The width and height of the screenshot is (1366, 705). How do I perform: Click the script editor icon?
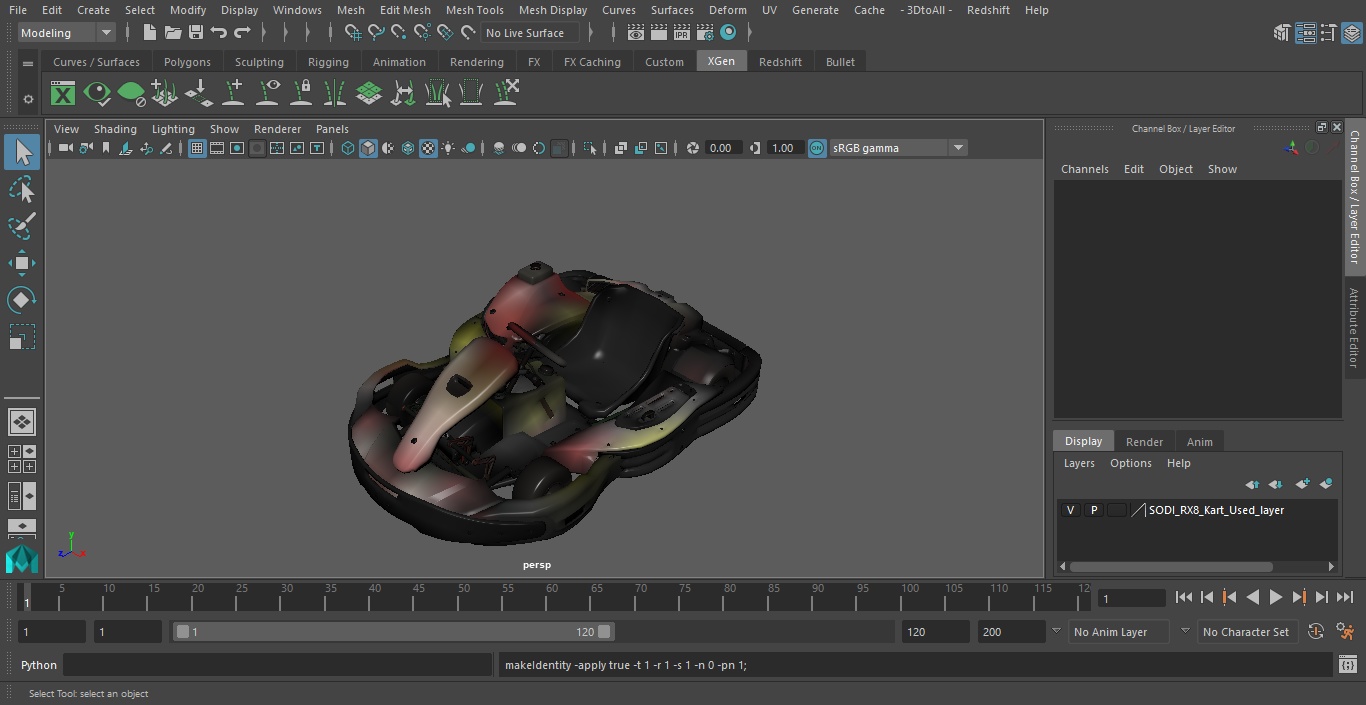1347,665
